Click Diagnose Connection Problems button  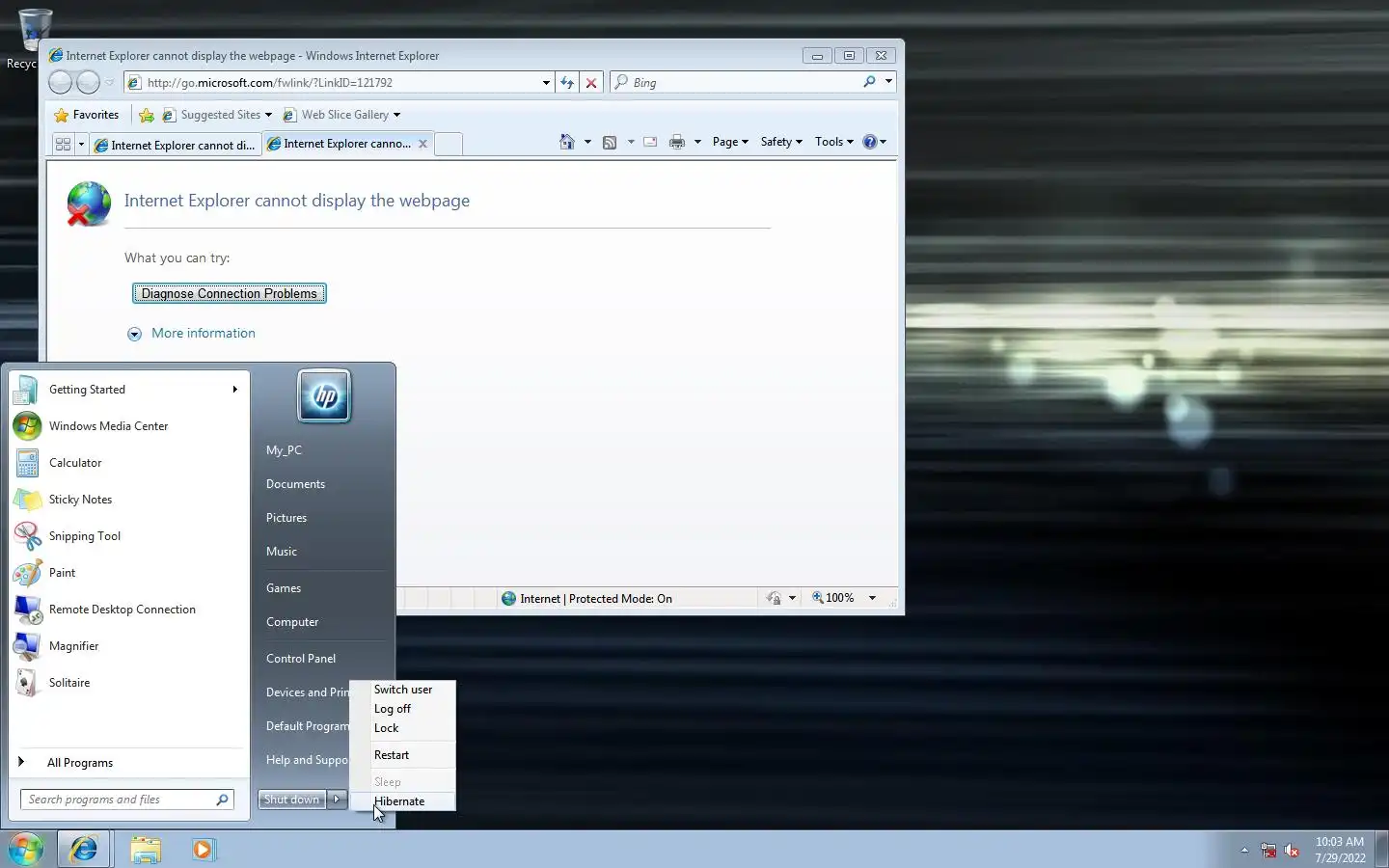point(230,293)
